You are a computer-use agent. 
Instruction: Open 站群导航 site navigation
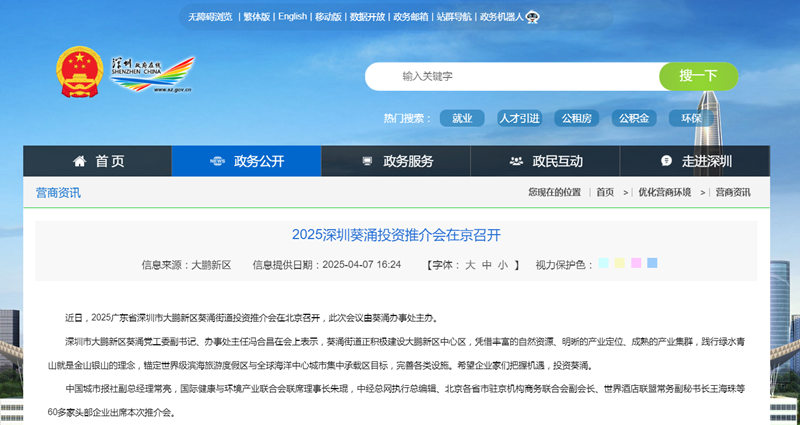454,17
